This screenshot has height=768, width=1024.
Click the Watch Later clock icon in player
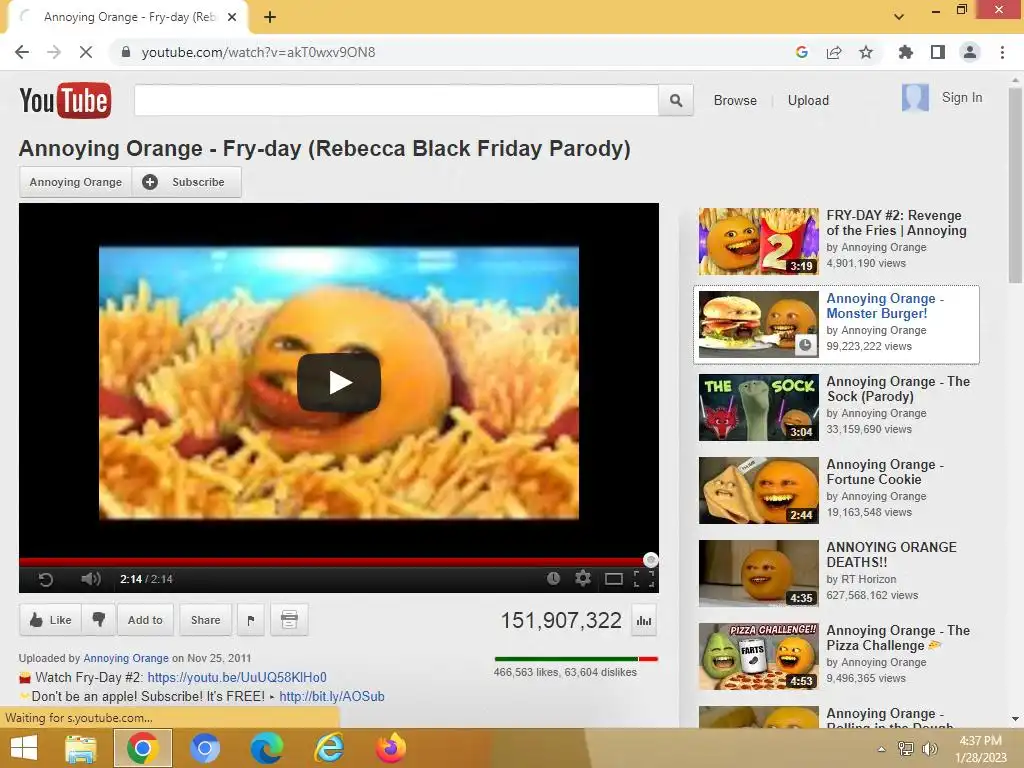[553, 578]
